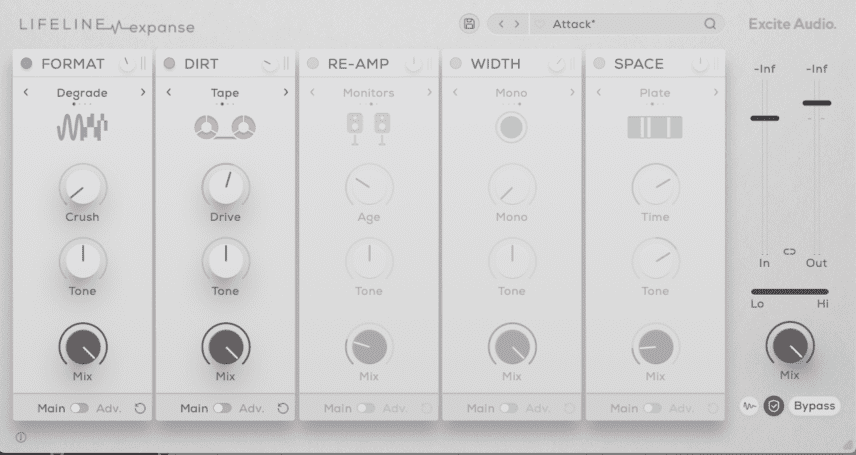Click the Crush knob in FORMAT
The height and width of the screenshot is (455, 856).
tap(82, 187)
